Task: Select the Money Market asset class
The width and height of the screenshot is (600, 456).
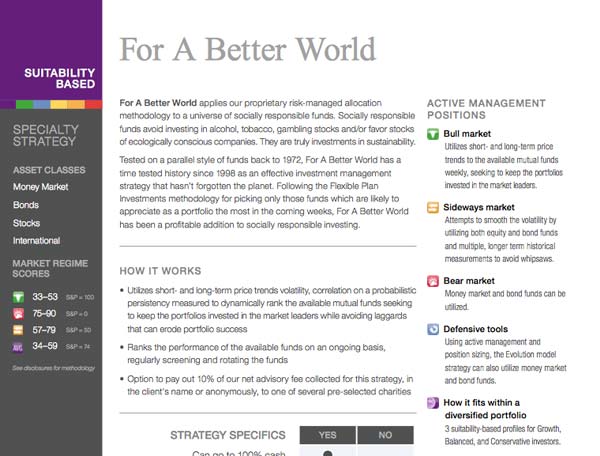Action: 41,187
